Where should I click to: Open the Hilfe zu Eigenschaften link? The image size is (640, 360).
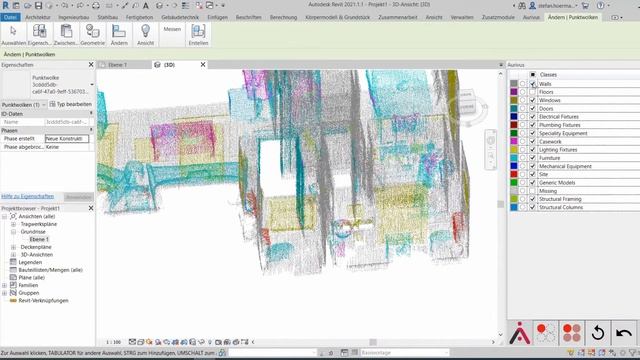coord(27,196)
